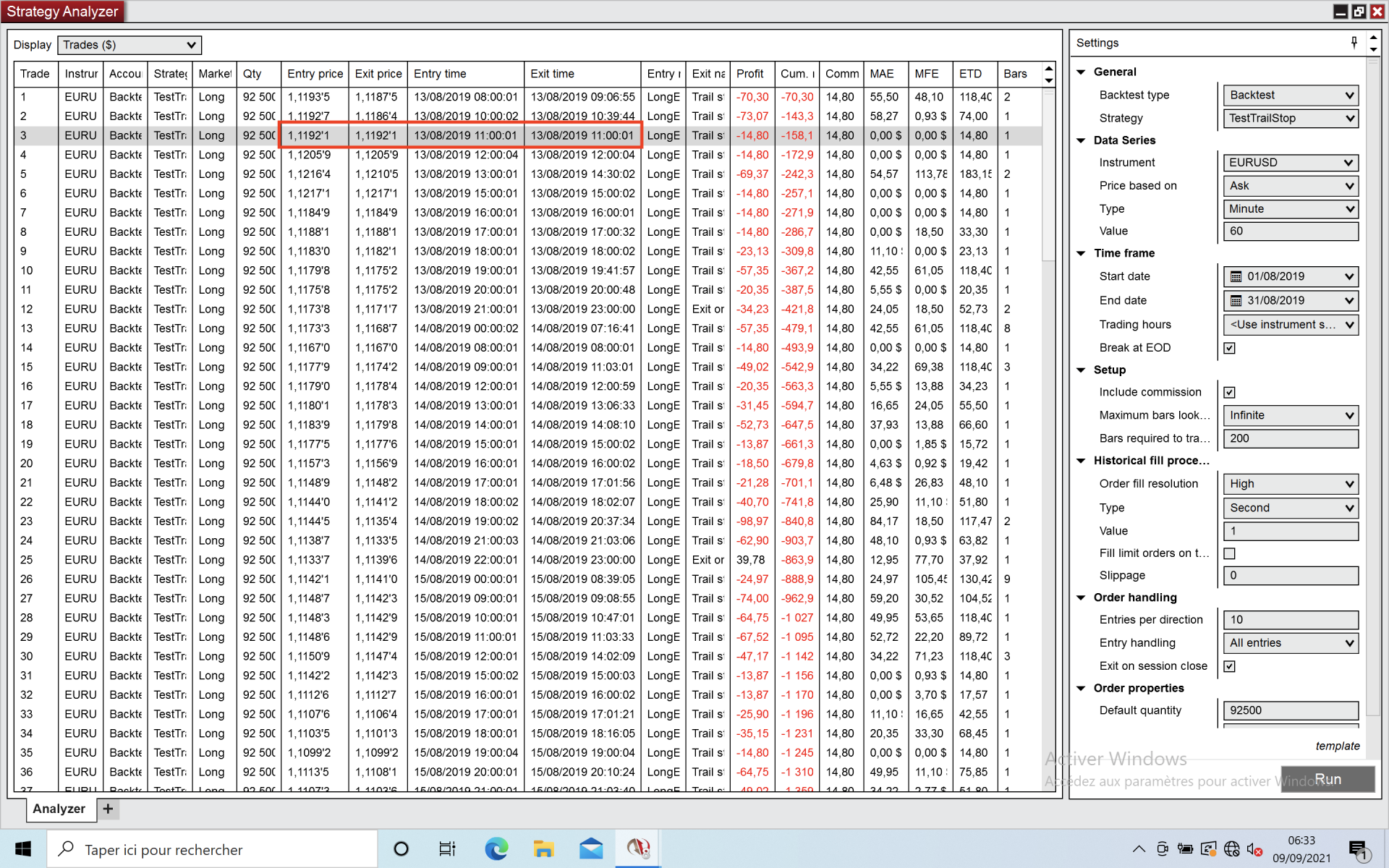This screenshot has height=868, width=1389.
Task: Open the Display Trades ($) dropdown
Action: click(x=129, y=45)
